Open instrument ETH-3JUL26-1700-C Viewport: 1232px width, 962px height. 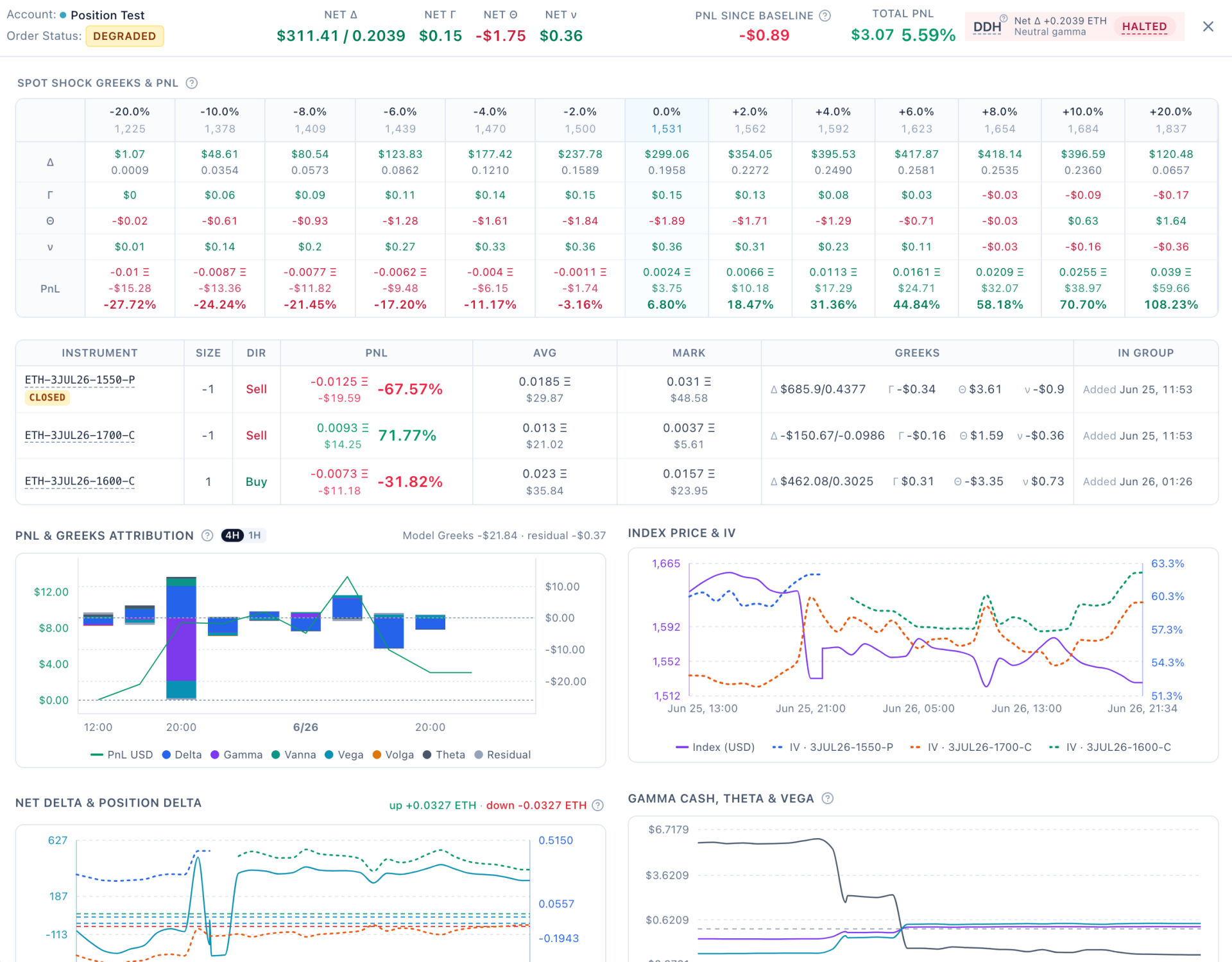(x=80, y=435)
